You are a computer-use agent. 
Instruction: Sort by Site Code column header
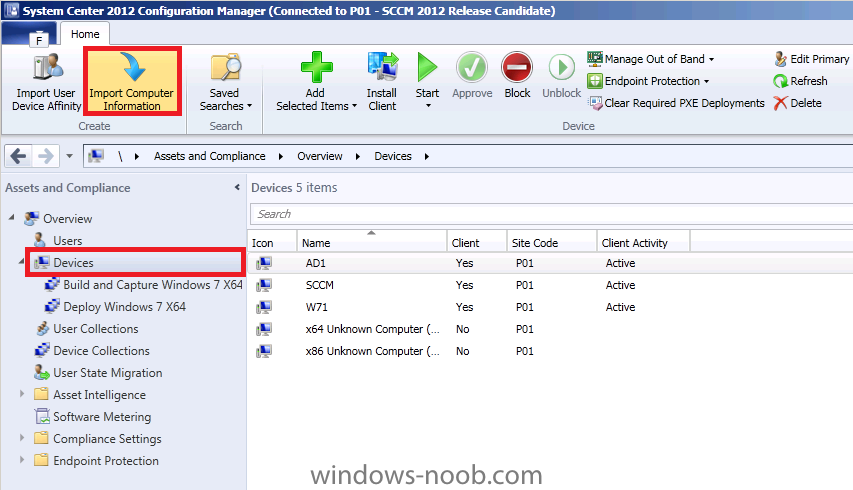[x=551, y=242]
